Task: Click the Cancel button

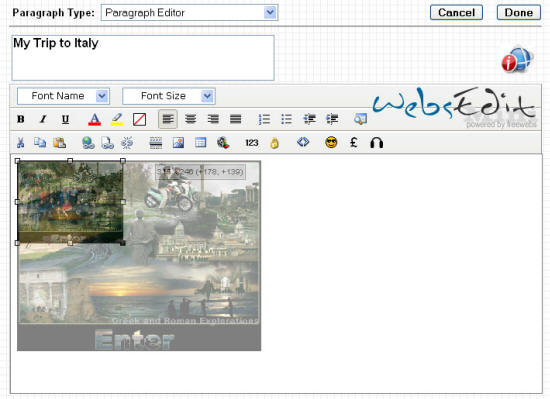Action: click(x=456, y=13)
